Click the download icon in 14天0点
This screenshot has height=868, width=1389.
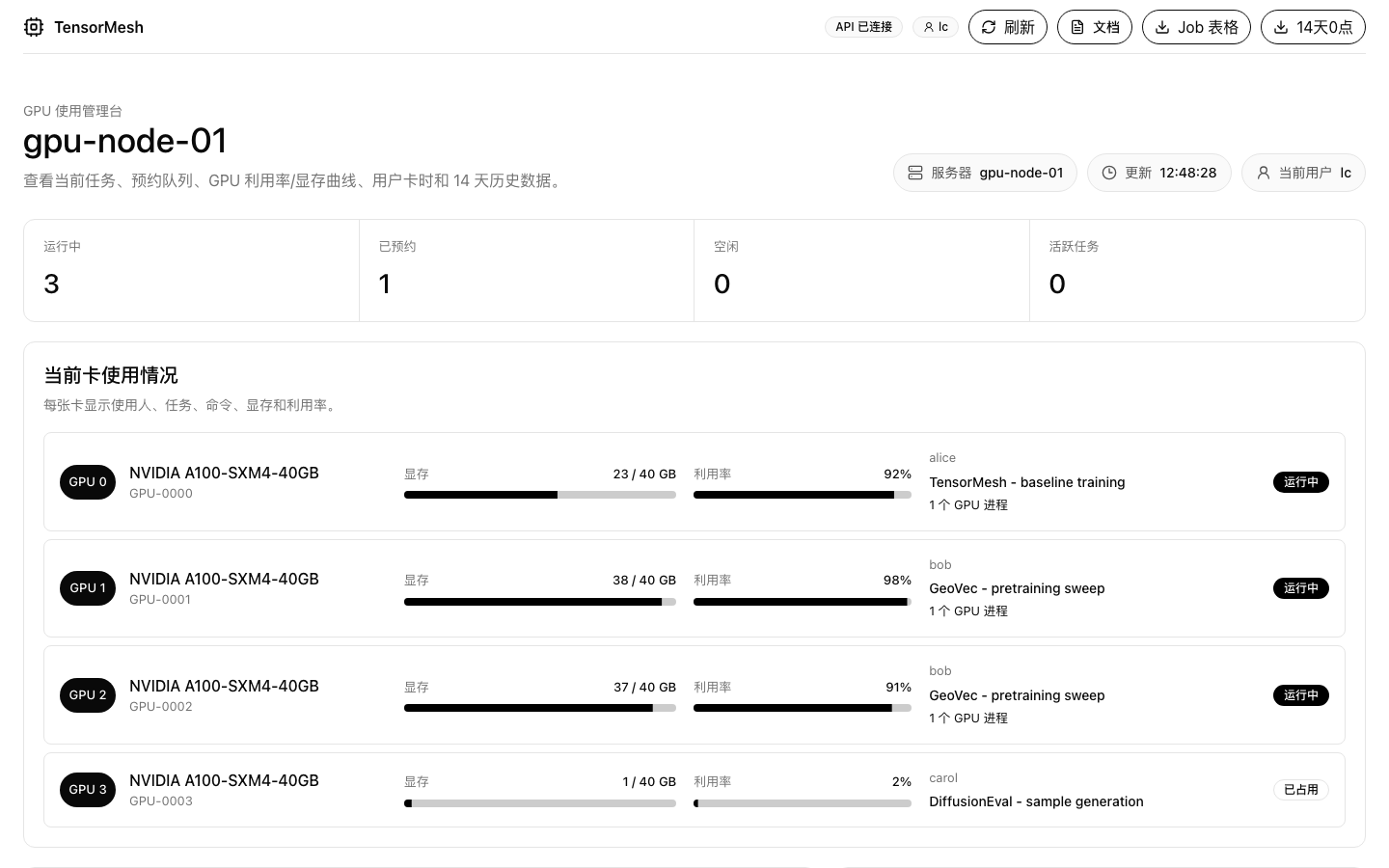[x=1281, y=27]
